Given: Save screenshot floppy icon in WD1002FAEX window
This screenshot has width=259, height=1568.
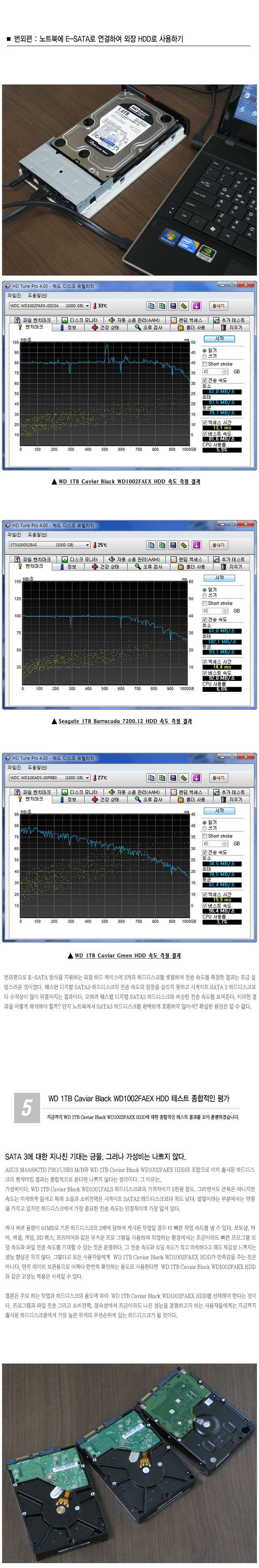Looking at the screenshot, I should pyautogui.click(x=173, y=306).
